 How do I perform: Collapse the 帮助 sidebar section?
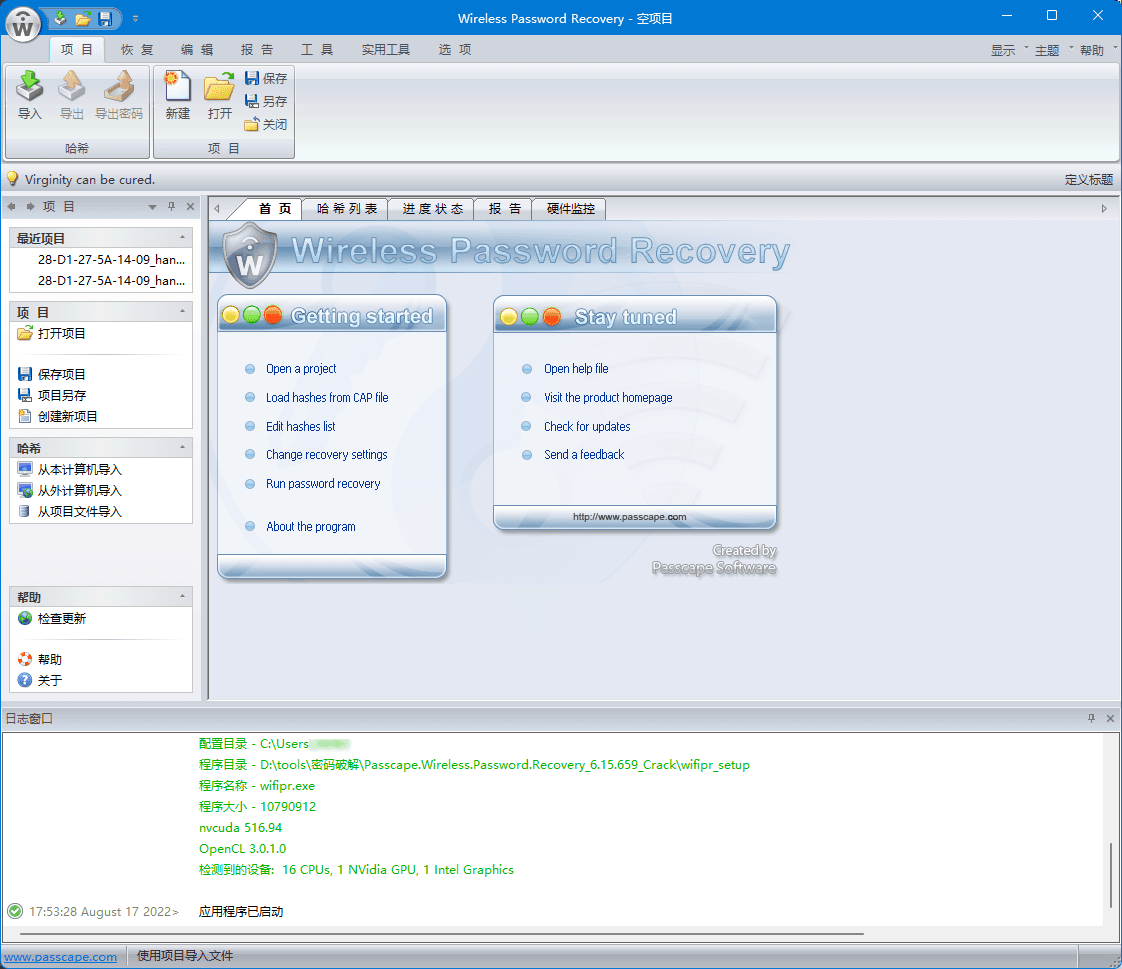(x=182, y=596)
